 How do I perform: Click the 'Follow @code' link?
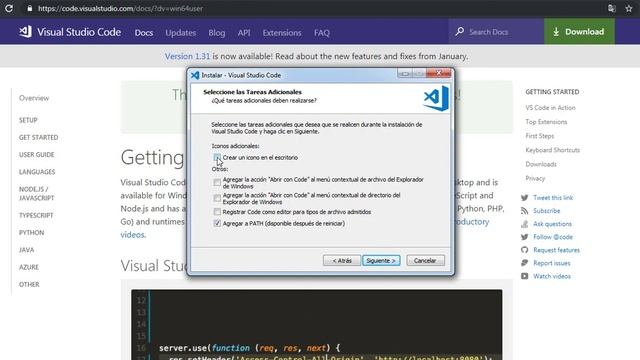coord(553,237)
